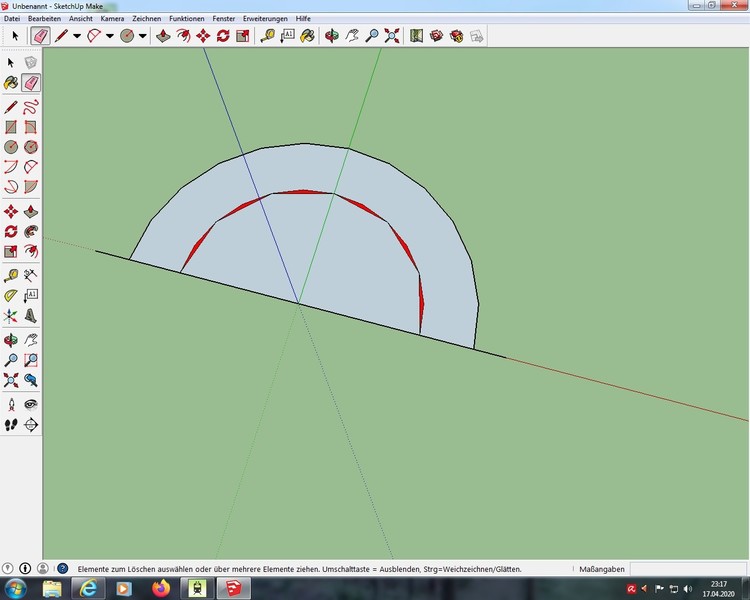Screen dimensions: 750x600
Task: Open Firefox from the taskbar
Action: coord(159,588)
